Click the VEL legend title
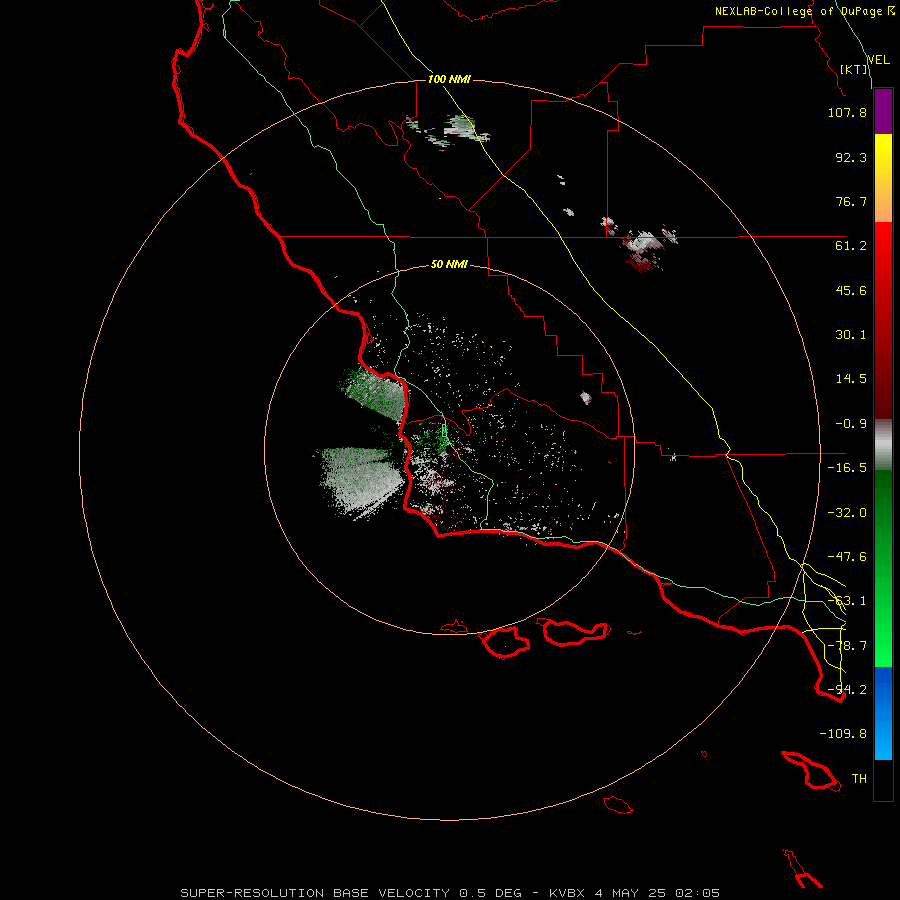 click(878, 59)
